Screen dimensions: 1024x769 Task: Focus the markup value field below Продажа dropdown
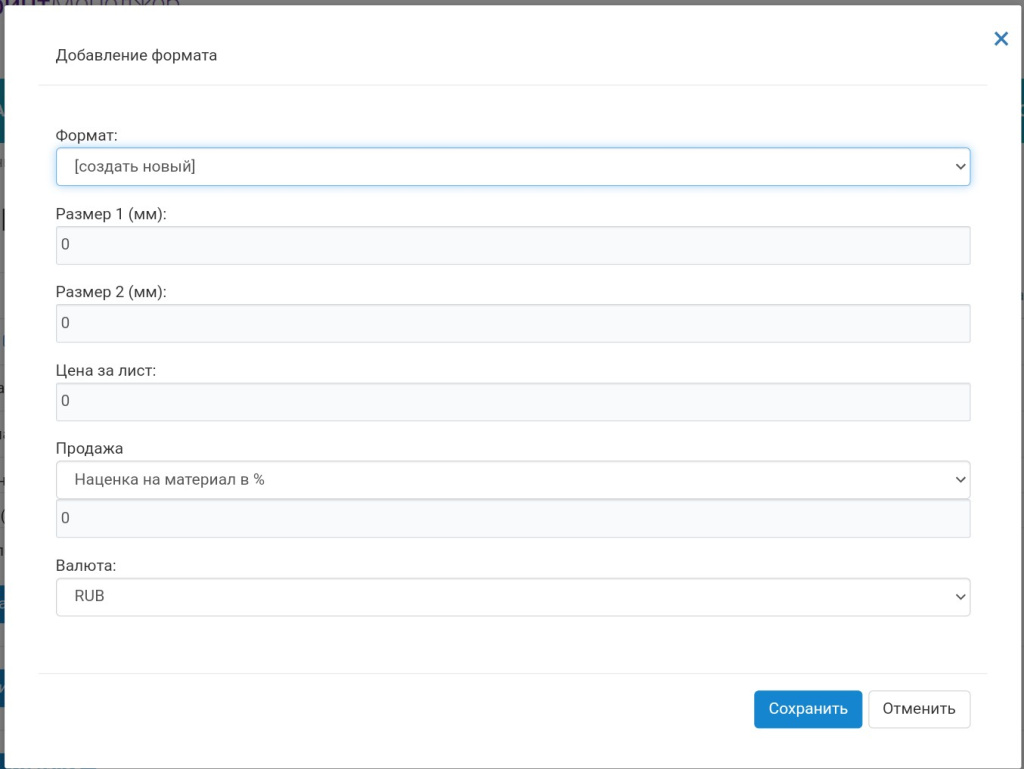[x=512, y=518]
